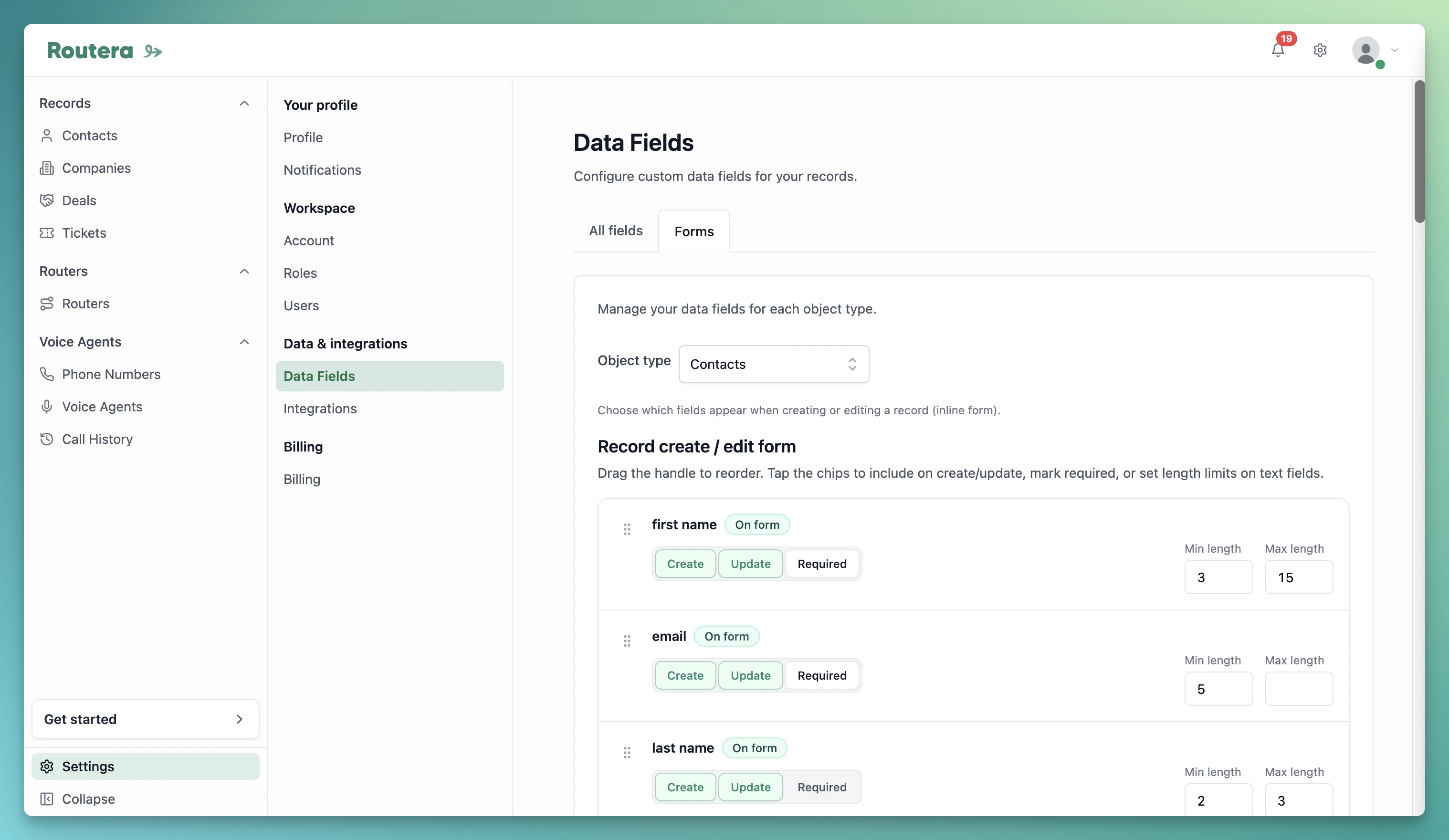
Task: Click the Settings sidebar button
Action: point(146,766)
